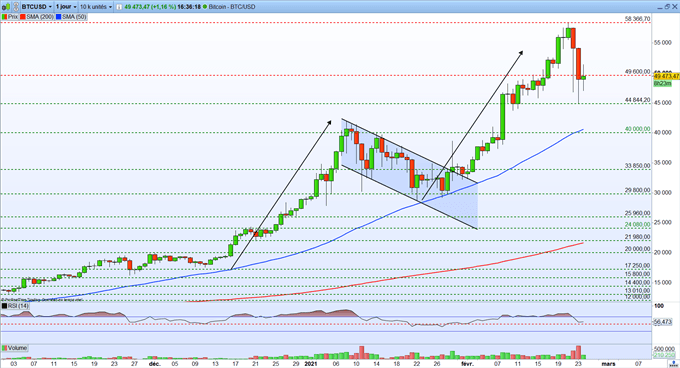
Task: Click the '25 960,00' level label
Action: [638, 213]
